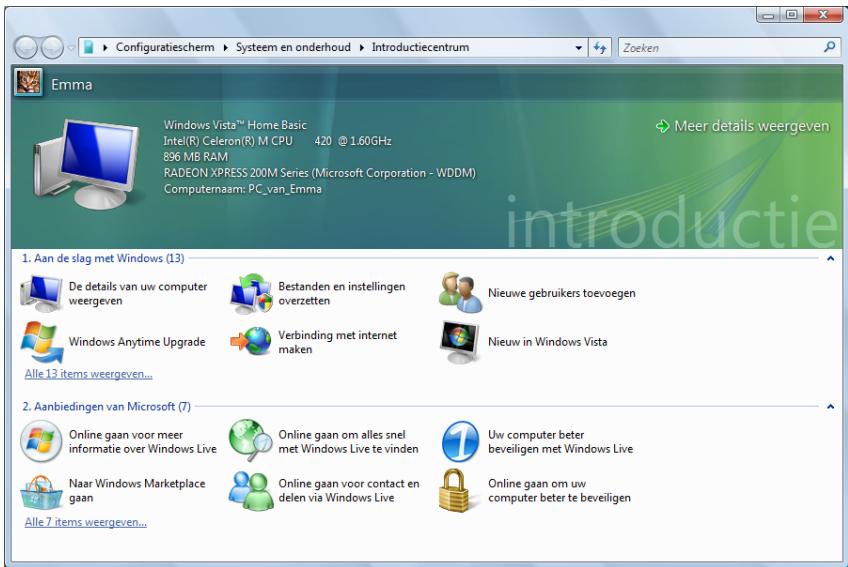848x567 pixels.
Task: Click the 'RADEON XPRESS 200M Series' graphics line
Action: point(320,173)
